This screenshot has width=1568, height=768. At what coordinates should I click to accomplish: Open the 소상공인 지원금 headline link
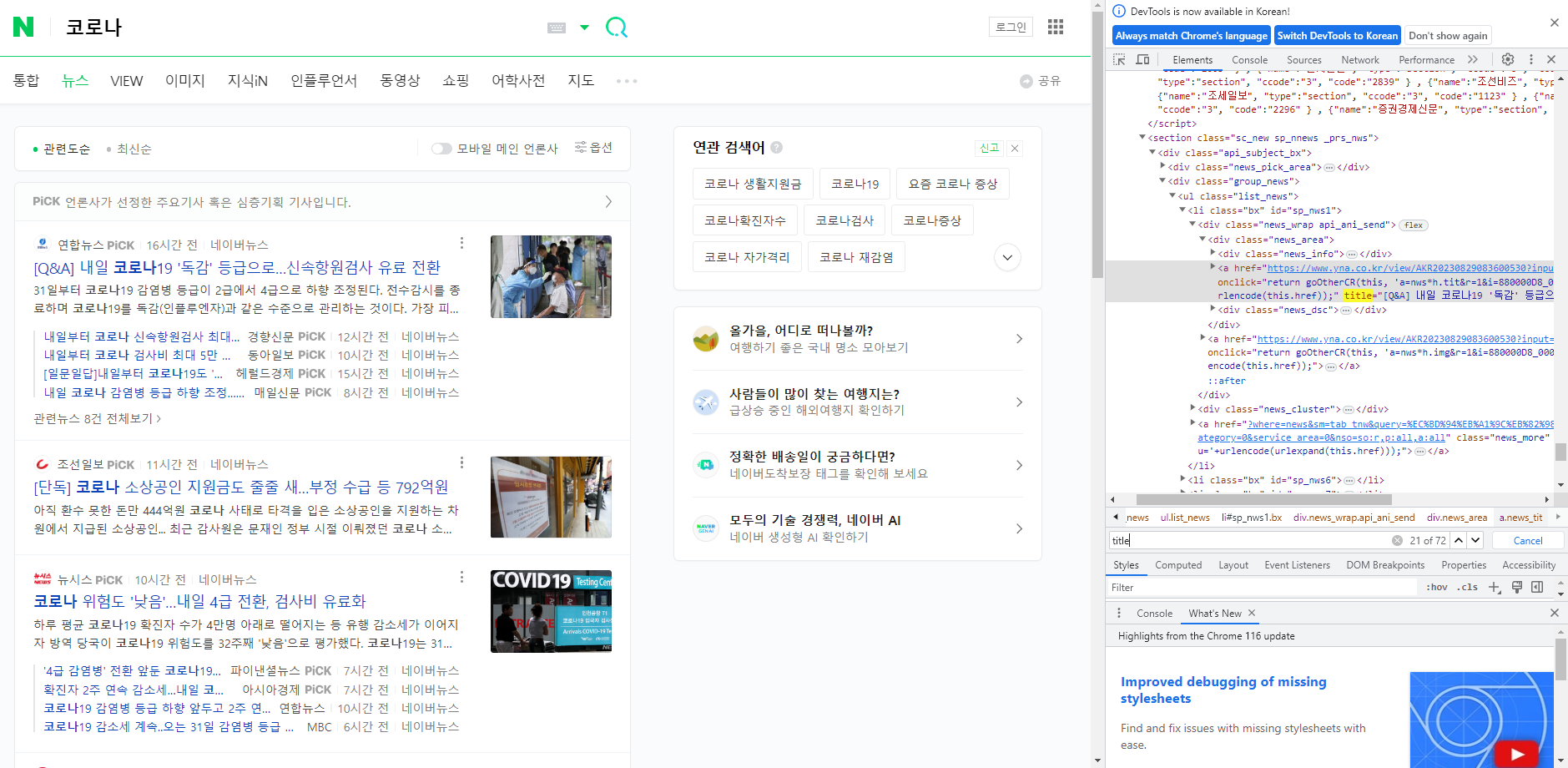[x=241, y=488]
